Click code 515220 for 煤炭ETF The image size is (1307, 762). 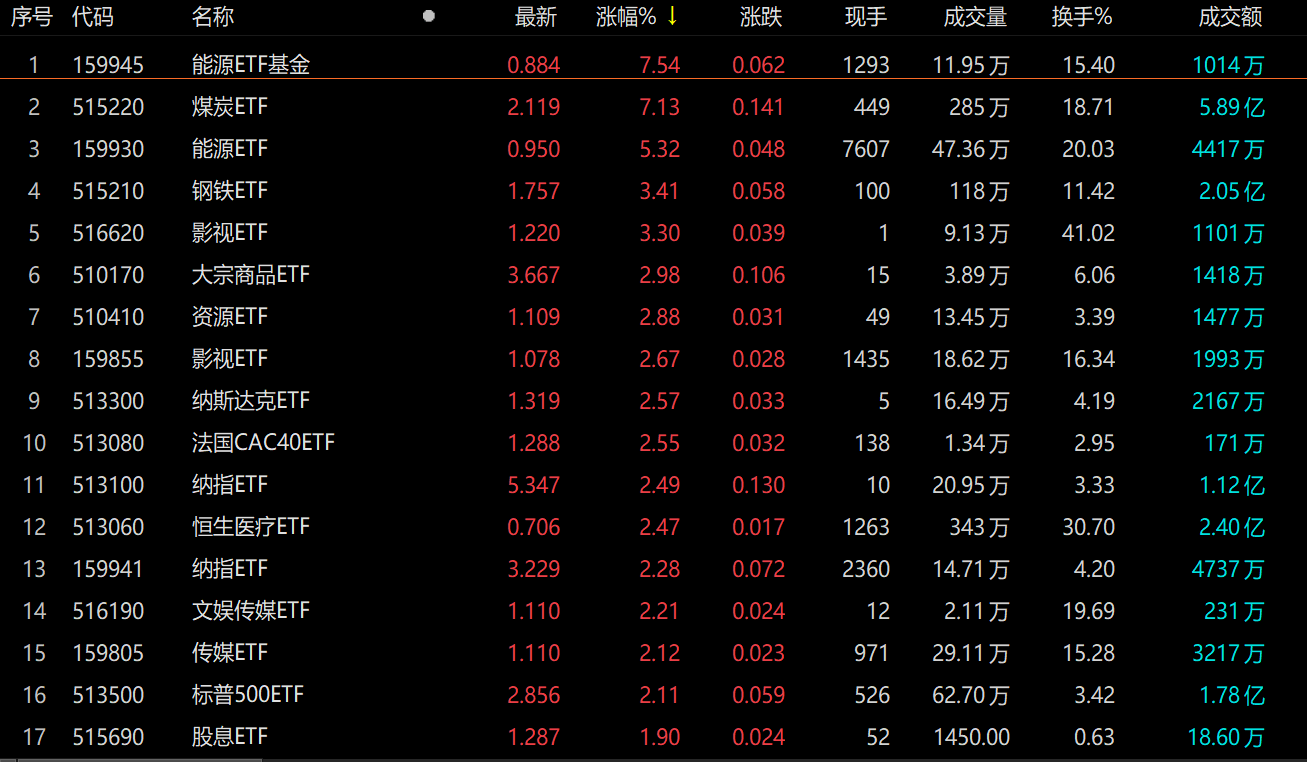[108, 107]
